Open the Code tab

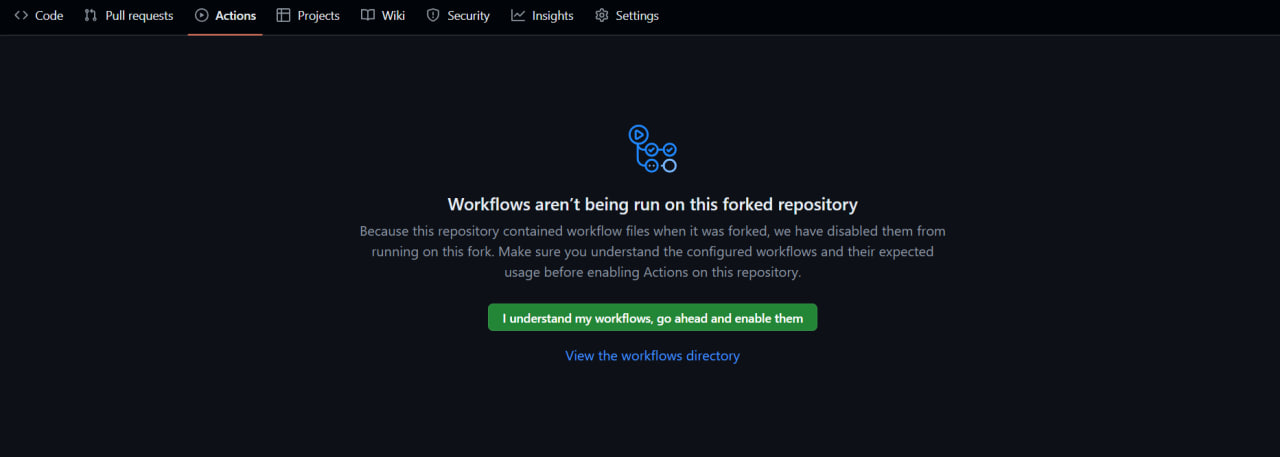pyautogui.click(x=38, y=16)
